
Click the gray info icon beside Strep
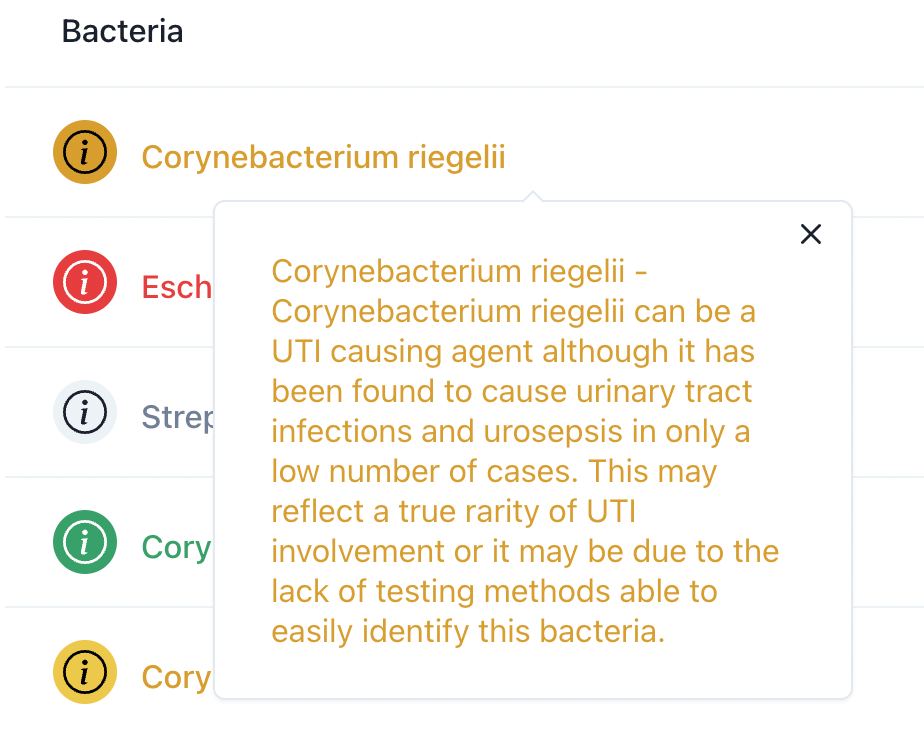pos(85,412)
